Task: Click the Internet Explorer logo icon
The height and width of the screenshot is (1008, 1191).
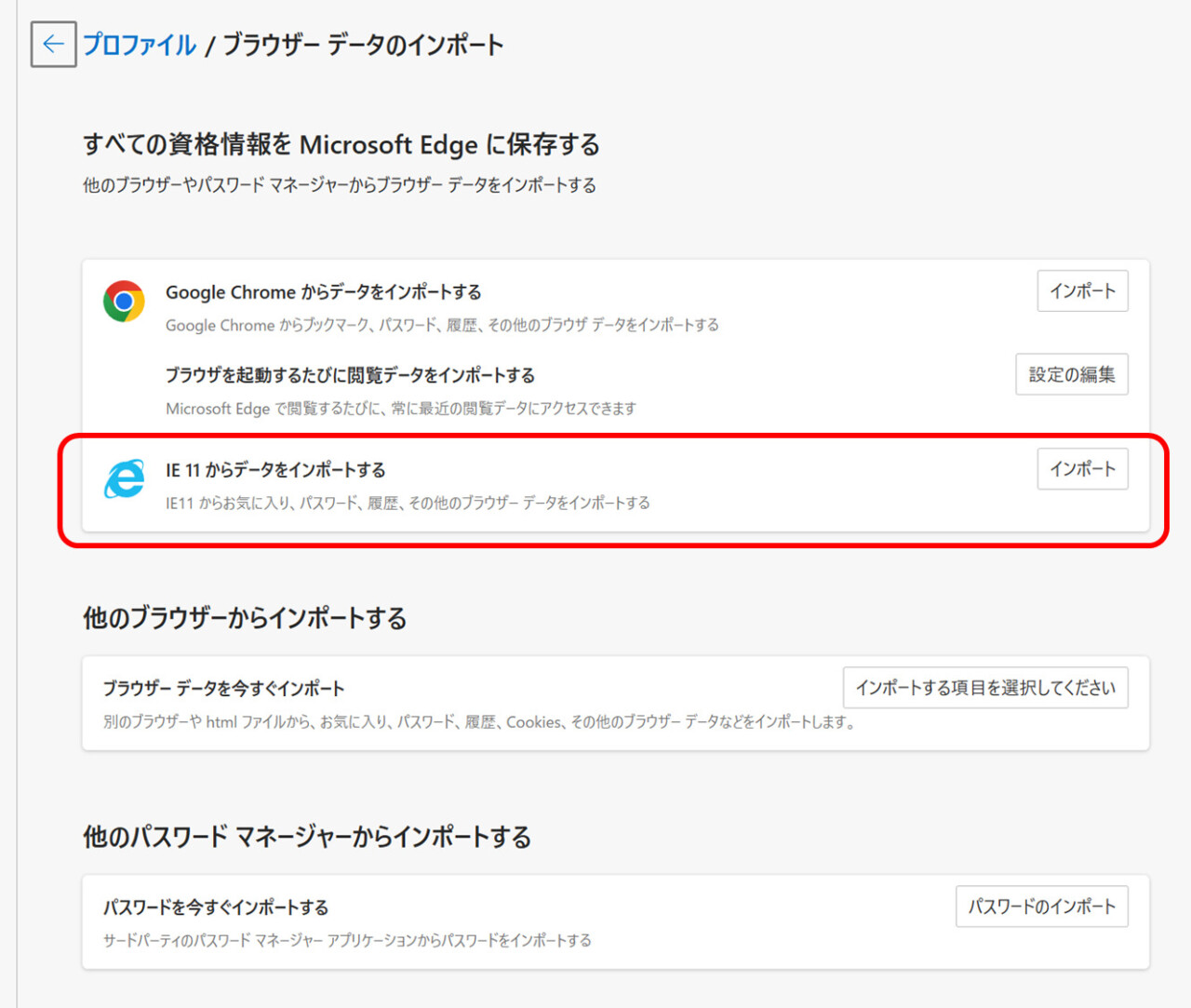Action: pyautogui.click(x=124, y=478)
